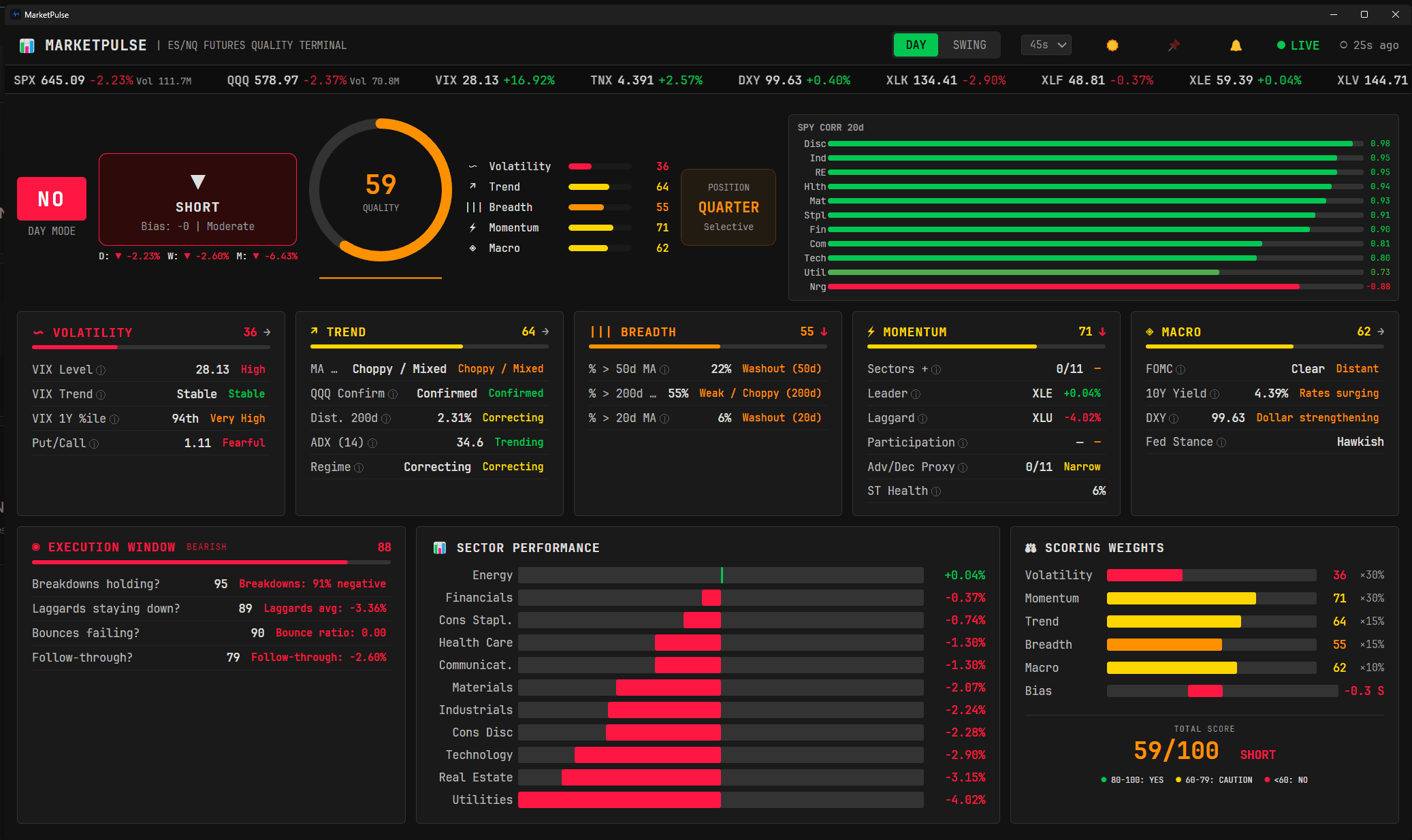Click the info icon next to VIX Level

coord(102,370)
